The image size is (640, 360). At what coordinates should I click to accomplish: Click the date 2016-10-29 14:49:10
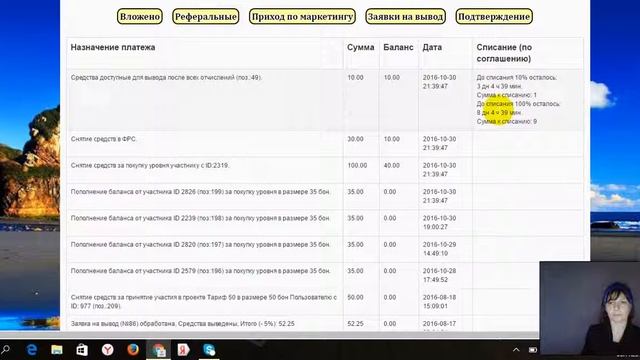[x=439, y=249]
